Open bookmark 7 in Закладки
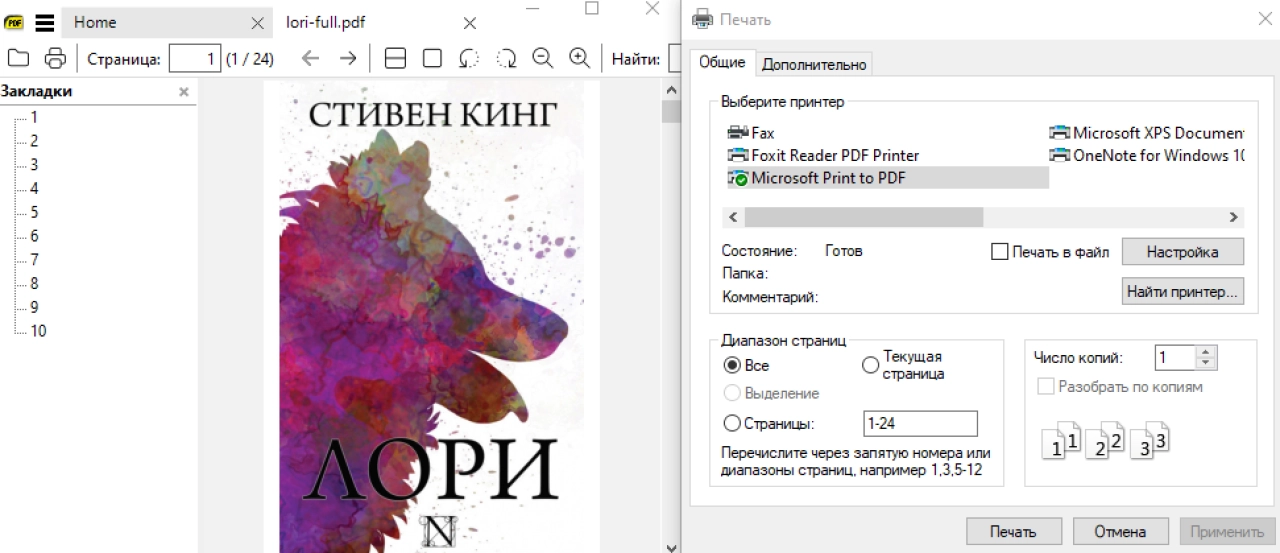Viewport: 1280px width, 553px height. (34, 260)
